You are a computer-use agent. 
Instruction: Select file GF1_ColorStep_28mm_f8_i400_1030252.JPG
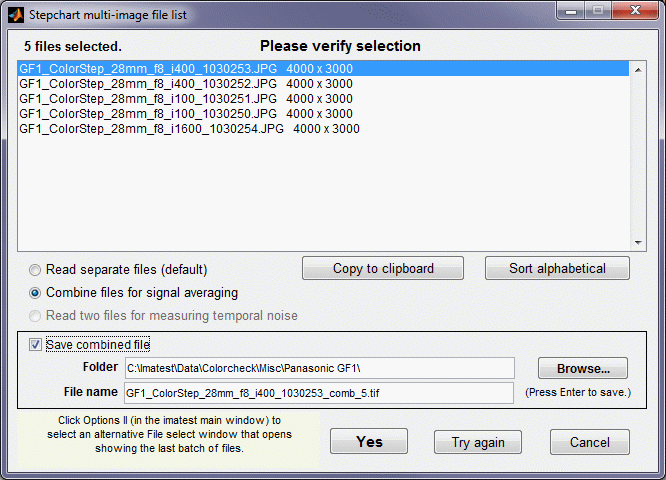click(x=323, y=84)
